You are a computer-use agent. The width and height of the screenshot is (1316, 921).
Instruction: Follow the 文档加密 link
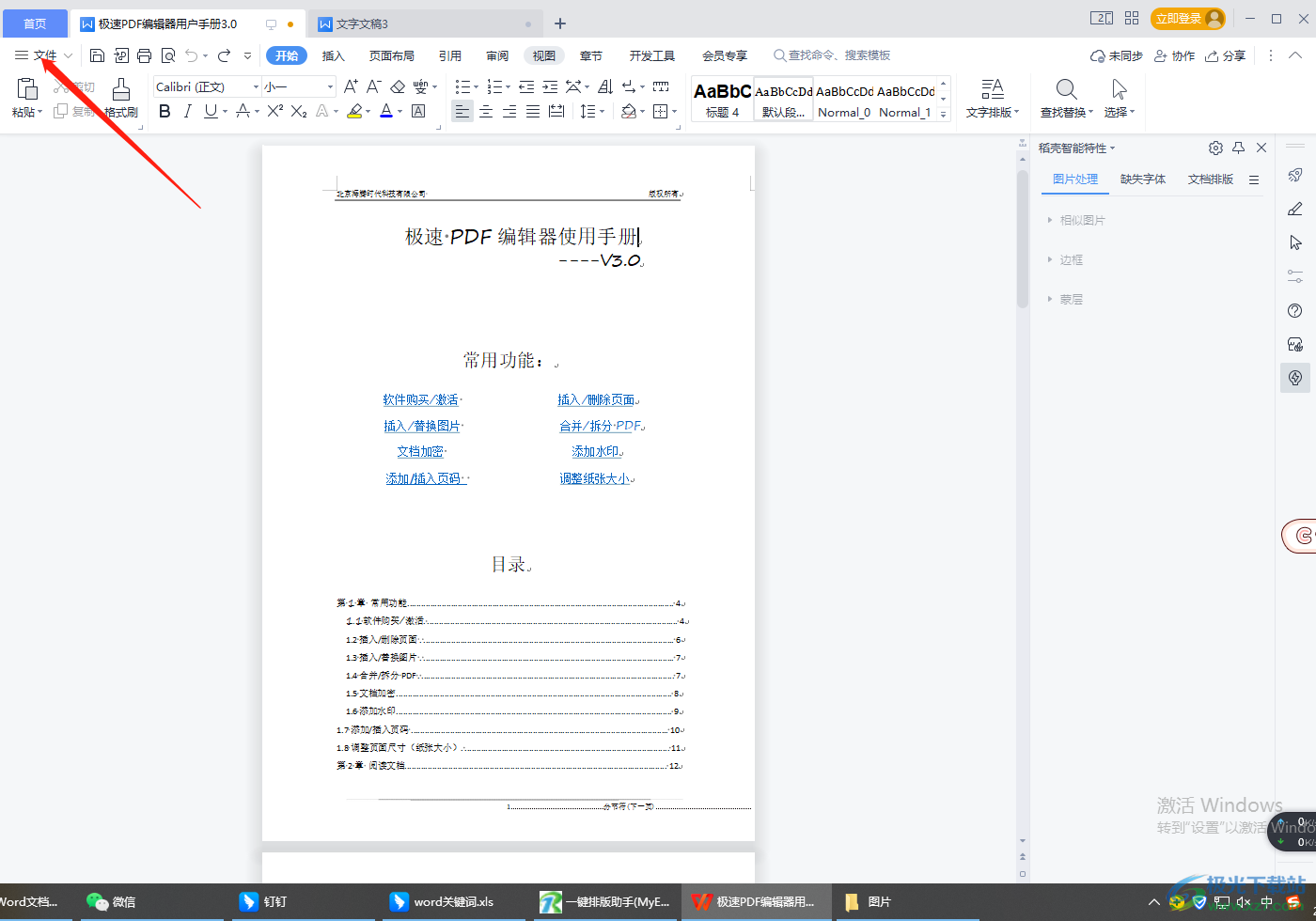pyautogui.click(x=420, y=451)
